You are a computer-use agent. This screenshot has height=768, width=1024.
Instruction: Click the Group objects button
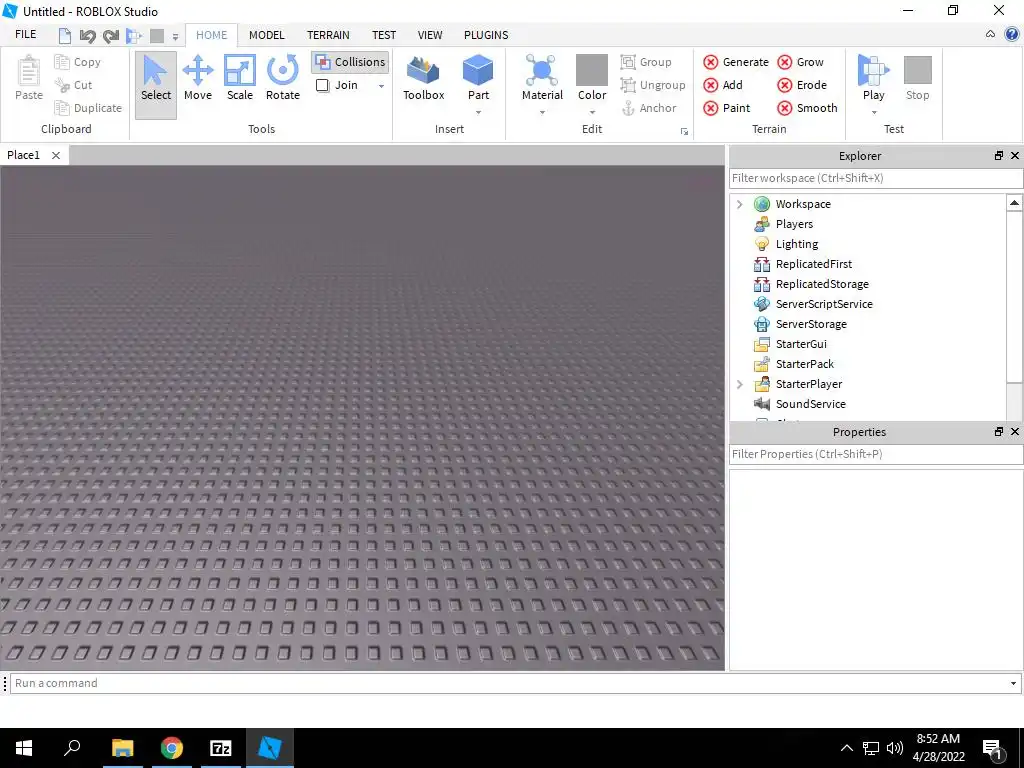click(646, 62)
